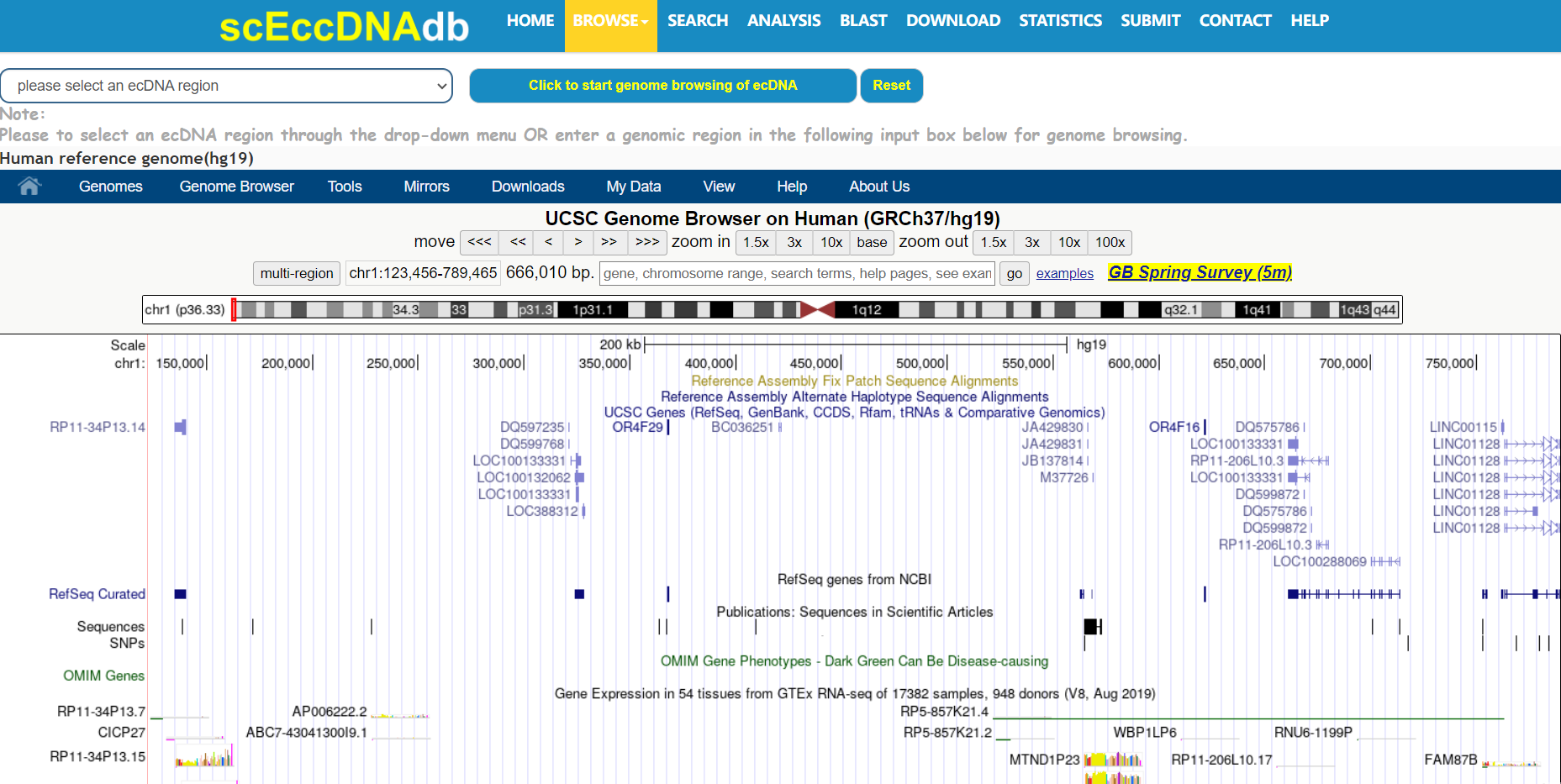Open the GB Spring Survey link
Screen dimensions: 1561x784
[x=1200, y=272]
